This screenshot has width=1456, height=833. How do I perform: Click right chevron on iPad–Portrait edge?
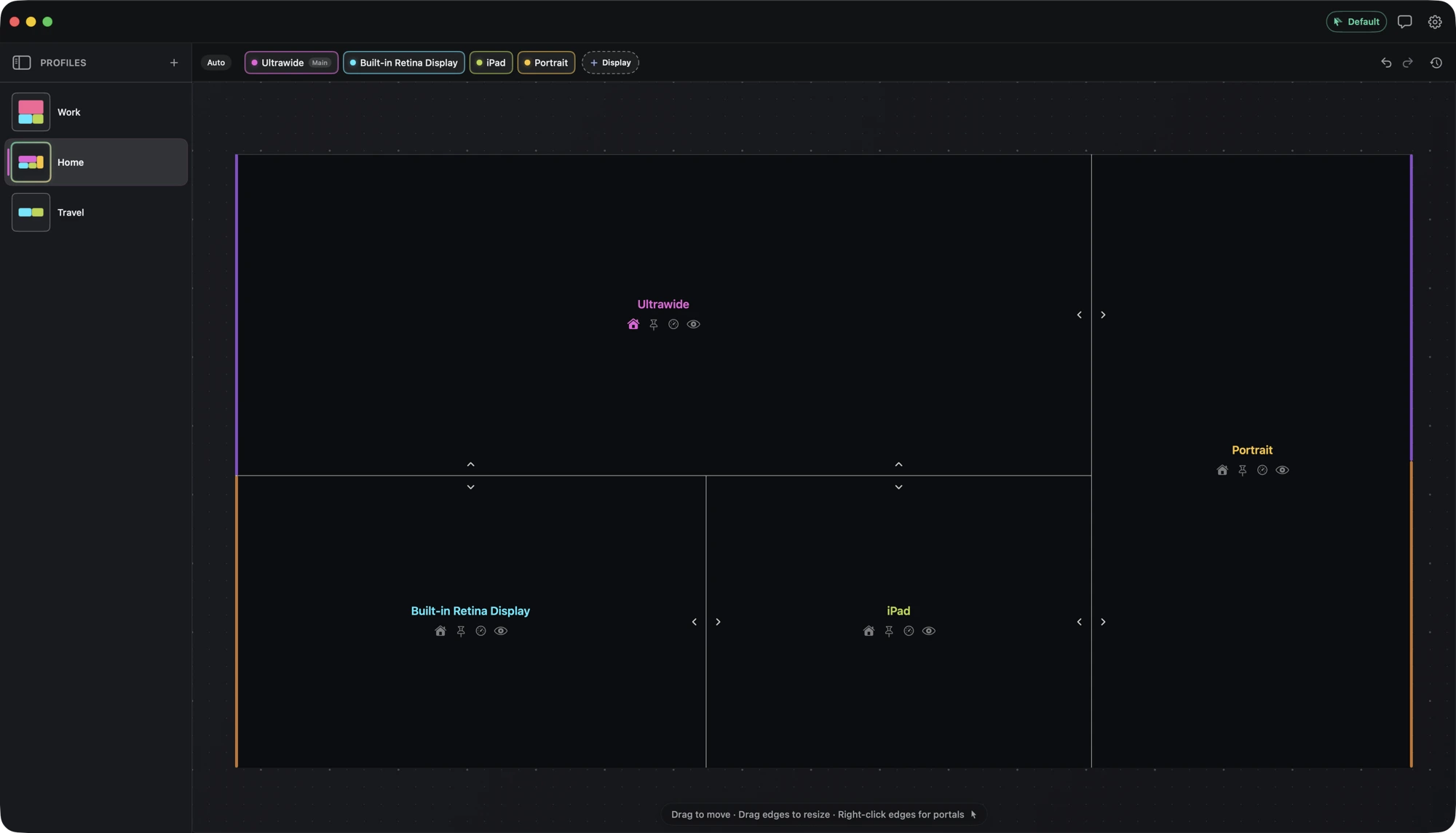(1103, 623)
